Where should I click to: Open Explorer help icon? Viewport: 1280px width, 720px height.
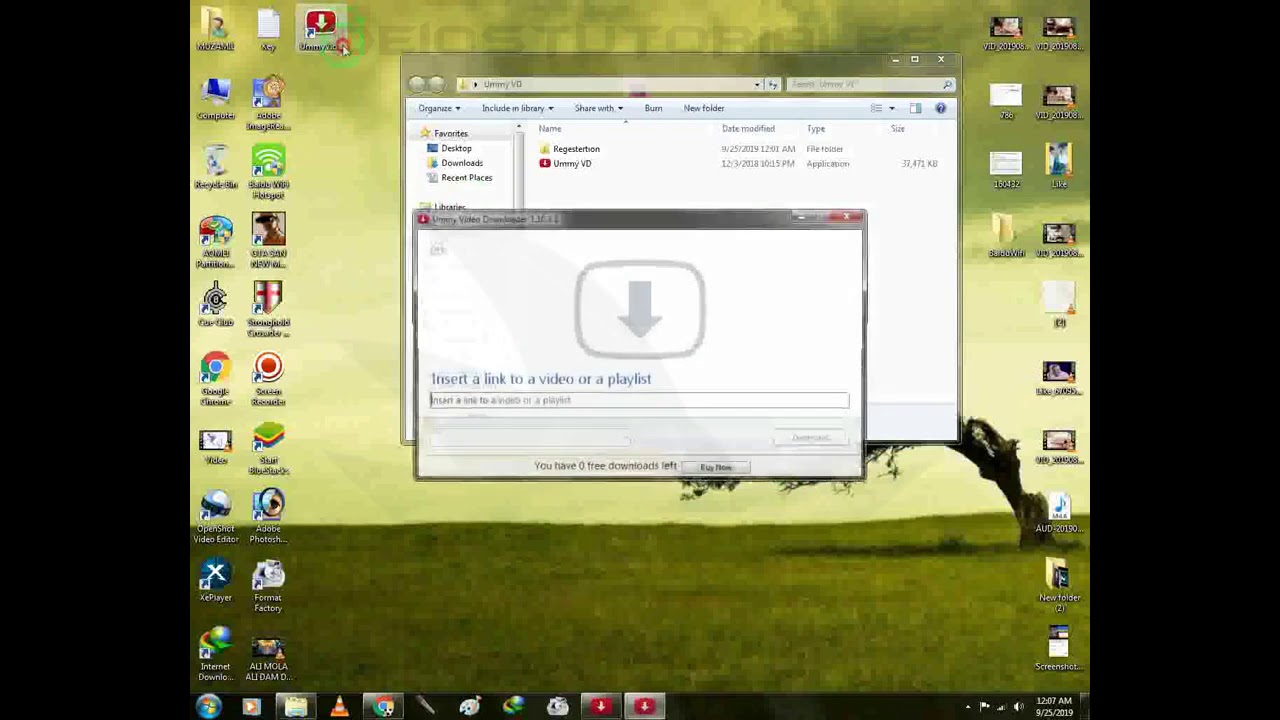pyautogui.click(x=940, y=108)
